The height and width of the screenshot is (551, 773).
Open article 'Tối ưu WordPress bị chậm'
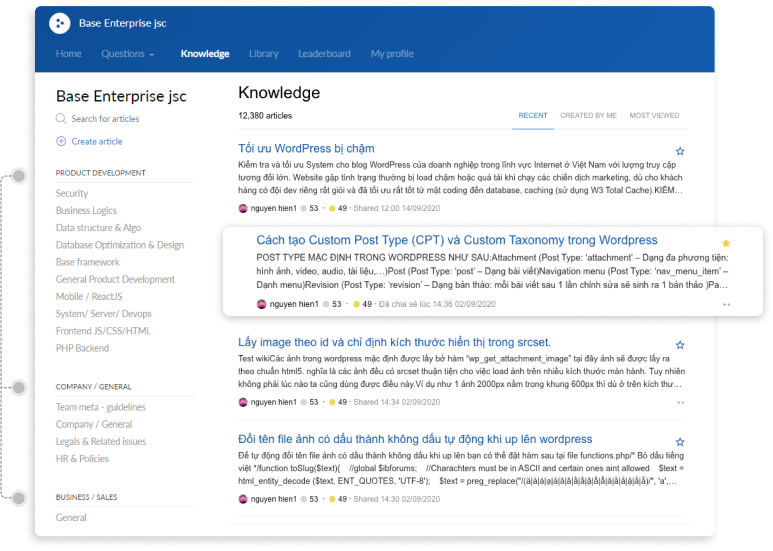306,148
